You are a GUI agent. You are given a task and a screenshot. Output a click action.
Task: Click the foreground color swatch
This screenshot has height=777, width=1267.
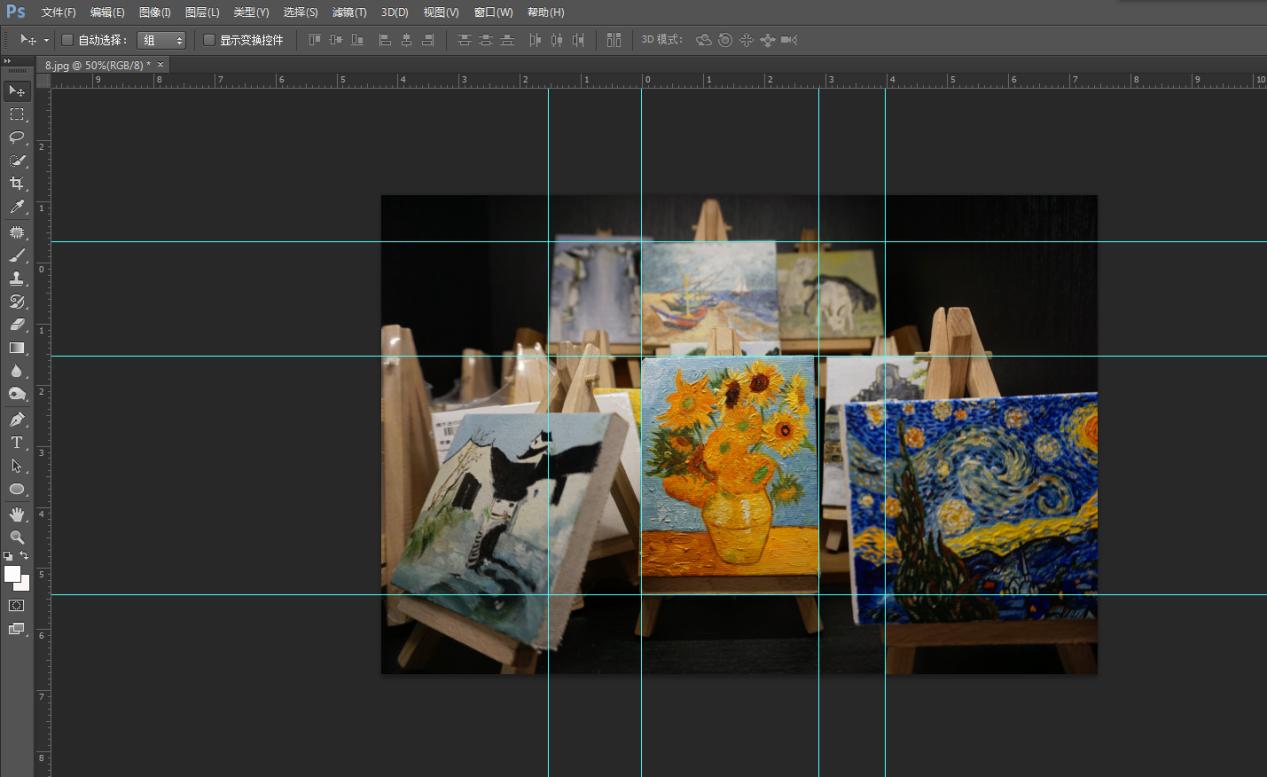tap(12, 573)
